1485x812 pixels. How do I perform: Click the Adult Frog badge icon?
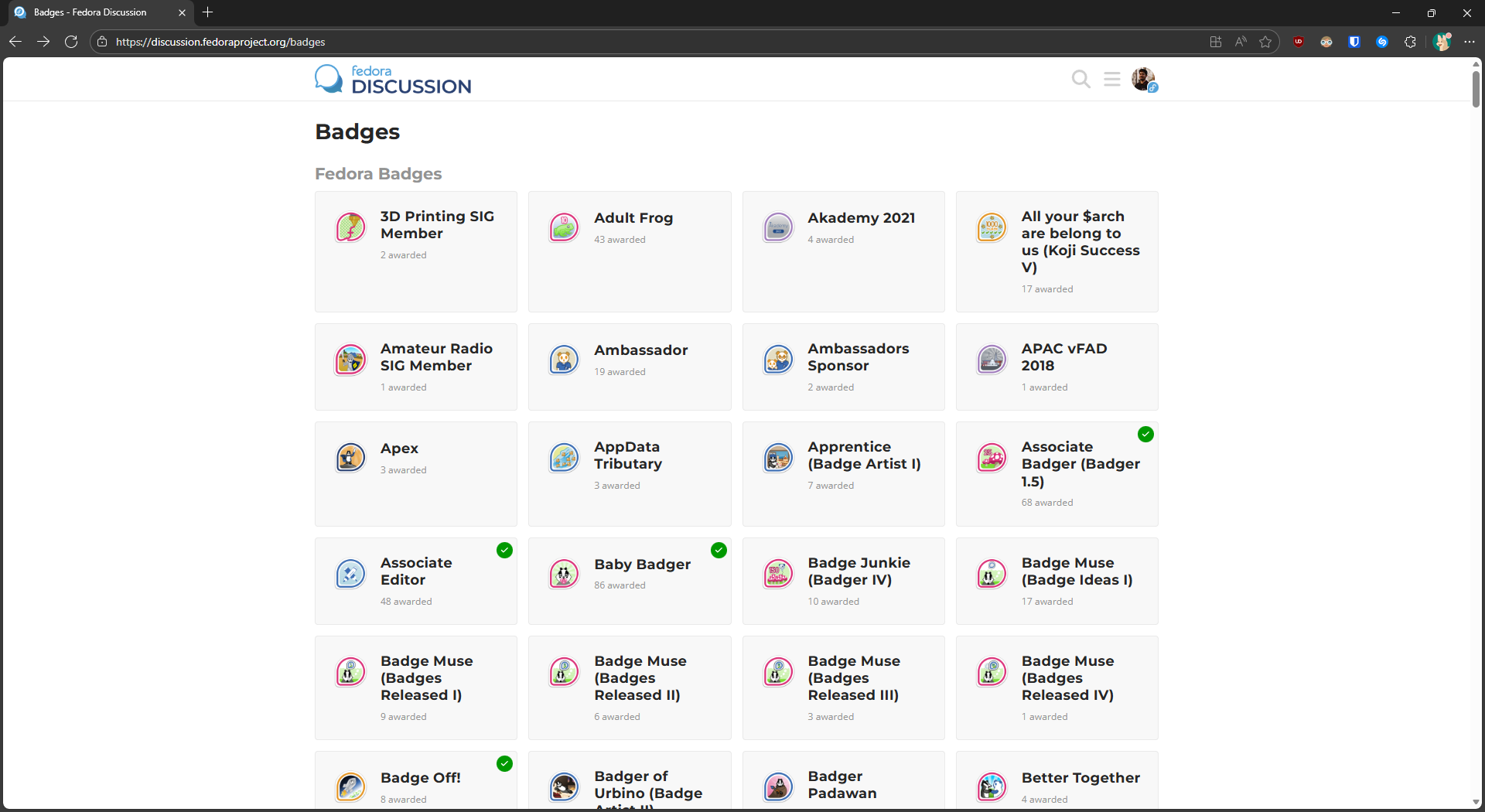[x=564, y=227]
